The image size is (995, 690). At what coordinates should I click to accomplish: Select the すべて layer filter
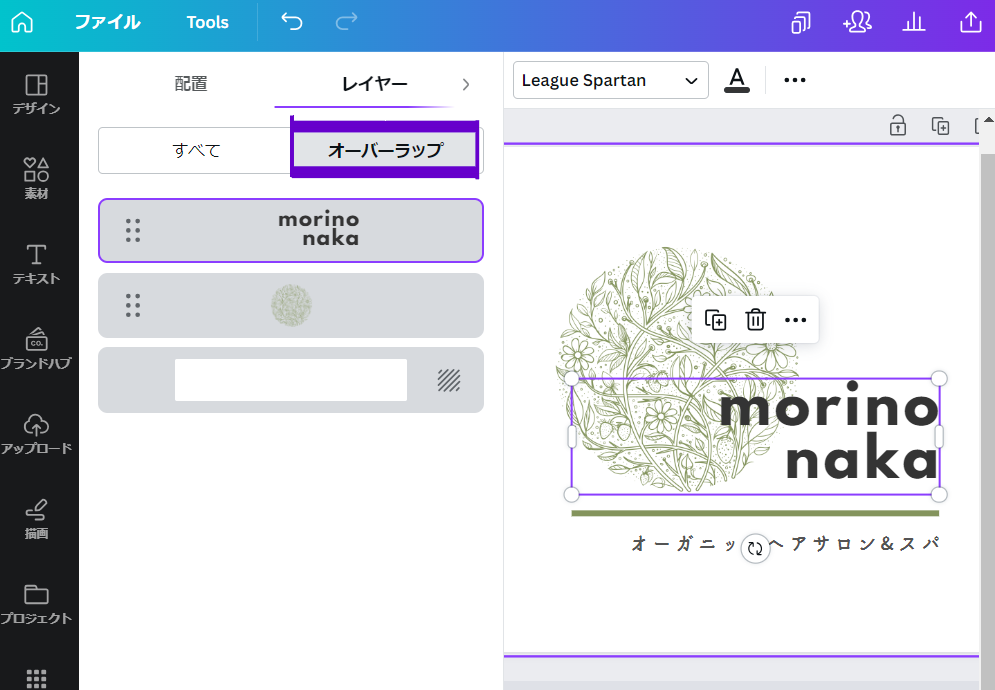coord(196,150)
